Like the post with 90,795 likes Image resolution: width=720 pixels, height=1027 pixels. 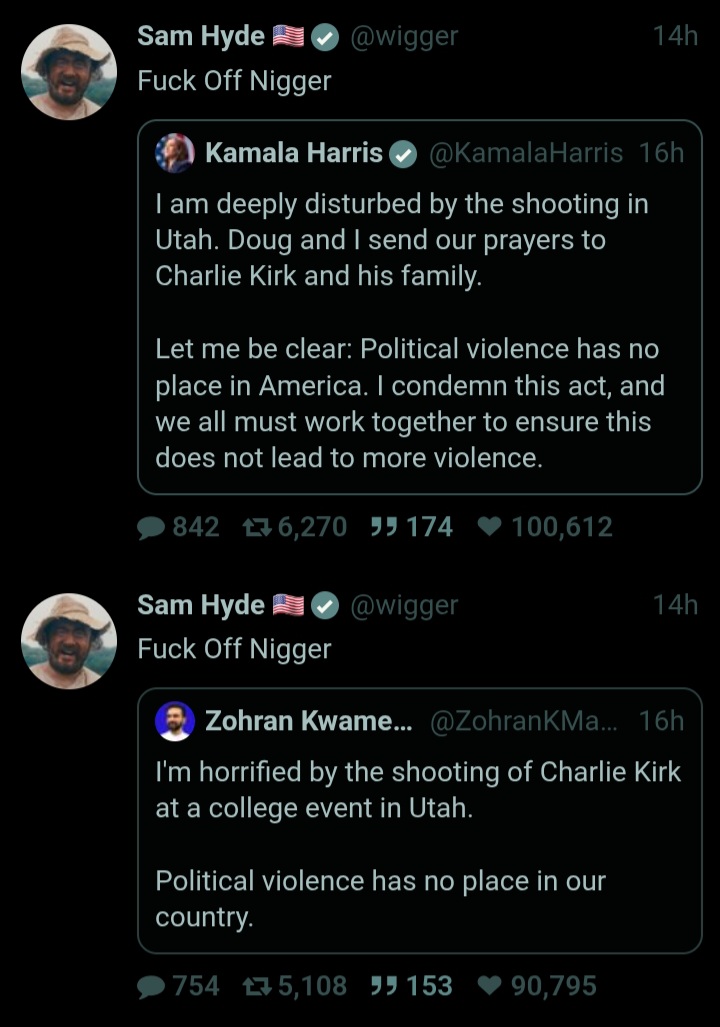490,986
